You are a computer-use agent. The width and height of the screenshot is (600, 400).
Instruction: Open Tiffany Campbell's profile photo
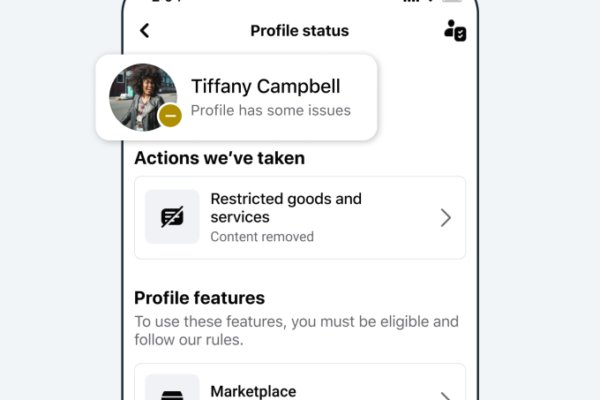pyautogui.click(x=142, y=97)
